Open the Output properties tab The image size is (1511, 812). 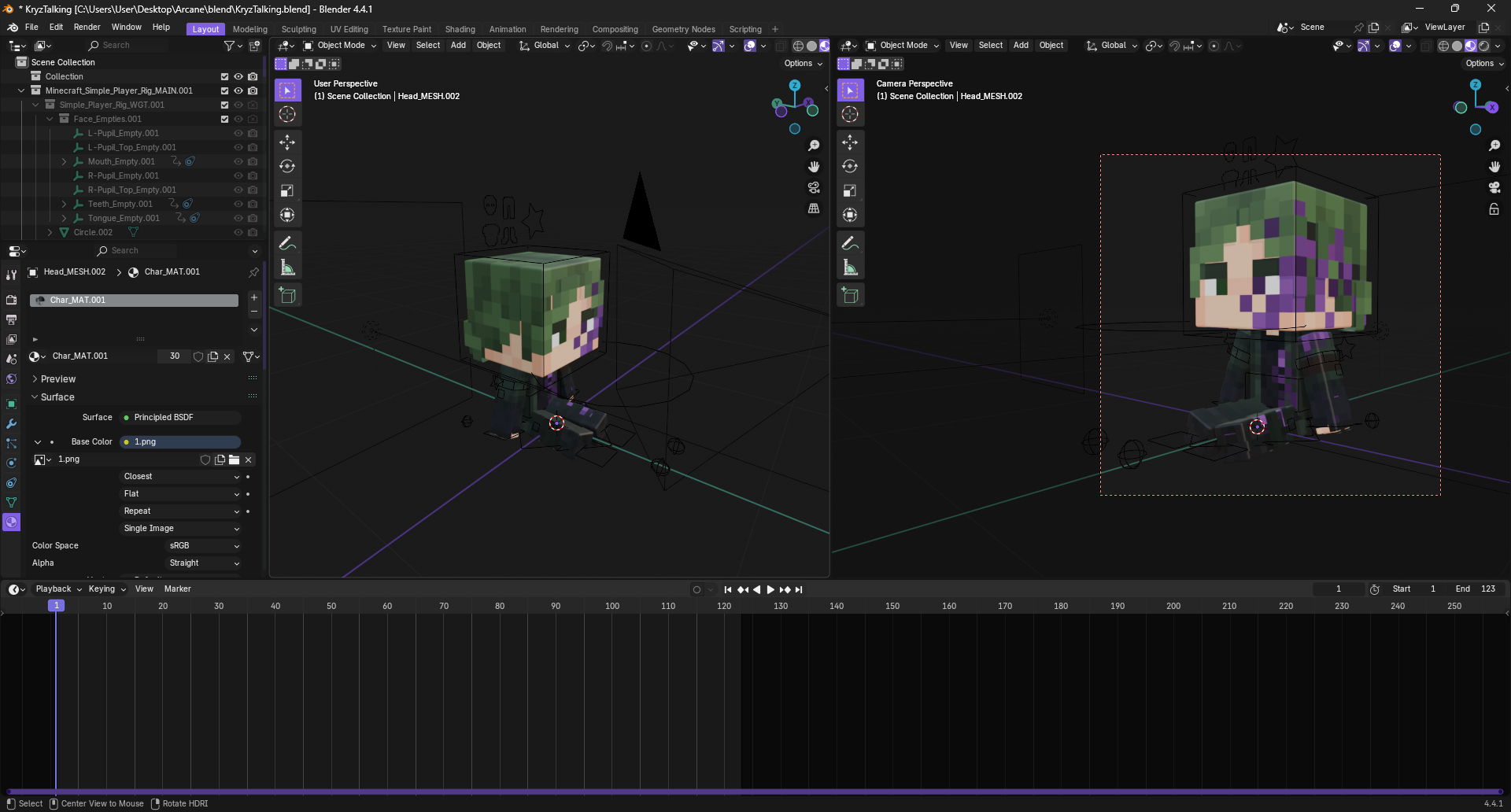(x=11, y=320)
